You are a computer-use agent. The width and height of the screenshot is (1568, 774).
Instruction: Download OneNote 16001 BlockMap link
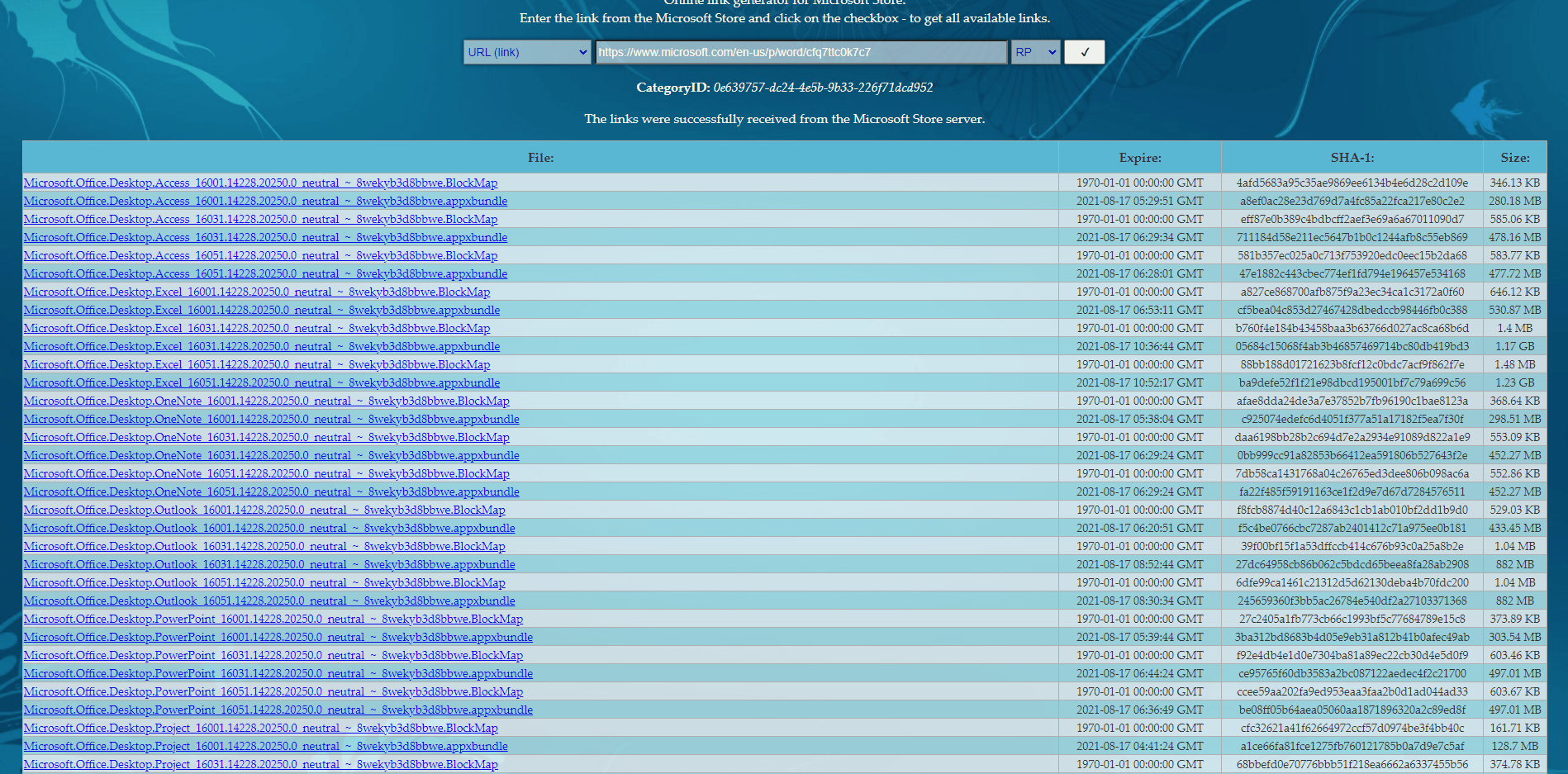pos(267,401)
